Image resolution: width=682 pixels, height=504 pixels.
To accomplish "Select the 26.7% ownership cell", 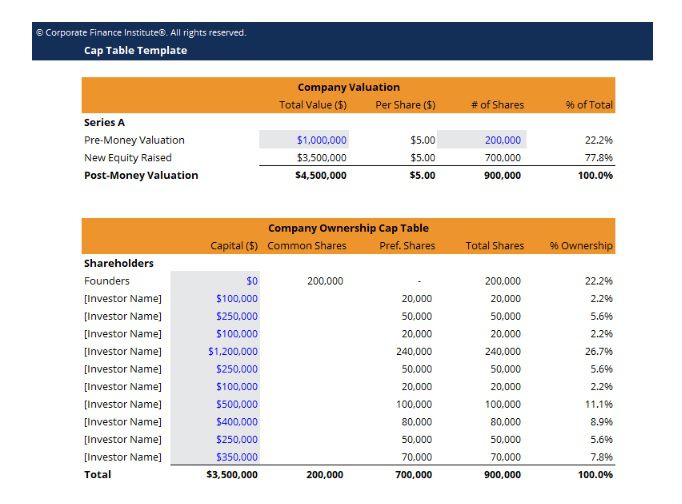I will click(598, 351).
